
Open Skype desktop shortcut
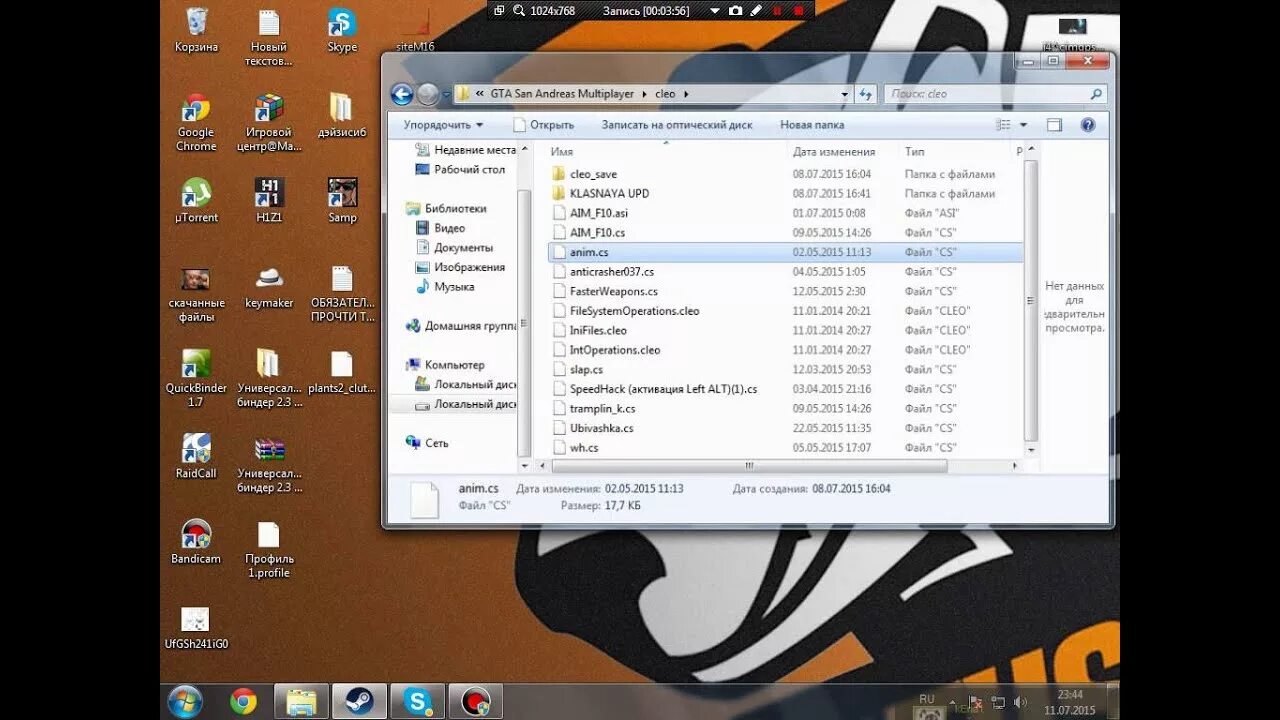pyautogui.click(x=342, y=31)
